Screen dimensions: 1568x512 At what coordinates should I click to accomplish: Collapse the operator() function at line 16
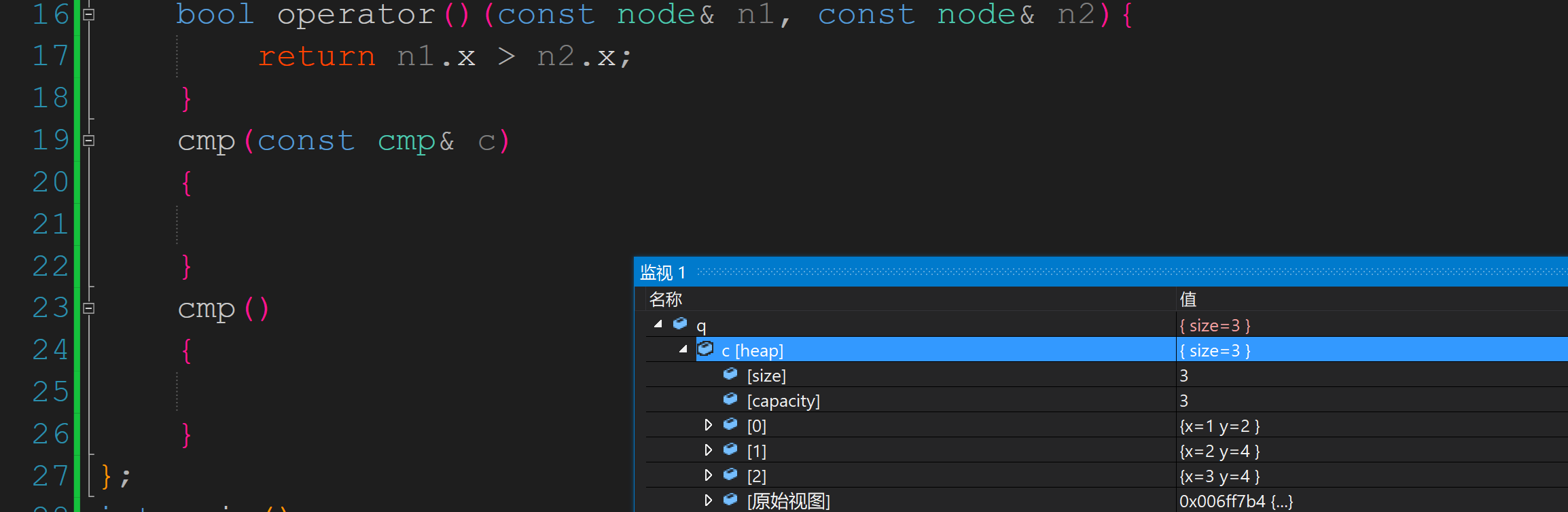click(88, 15)
